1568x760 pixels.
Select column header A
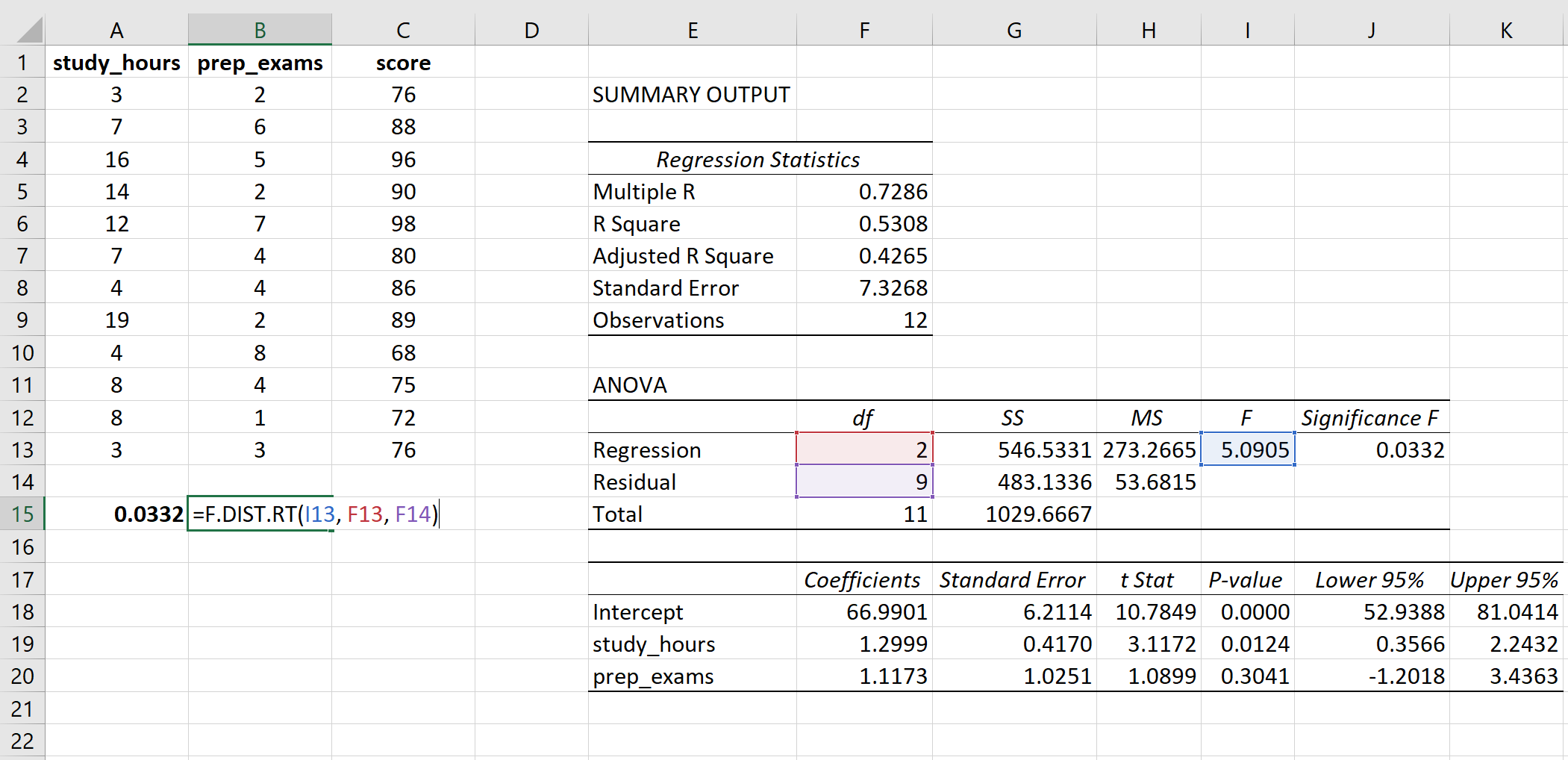pyautogui.click(x=117, y=30)
